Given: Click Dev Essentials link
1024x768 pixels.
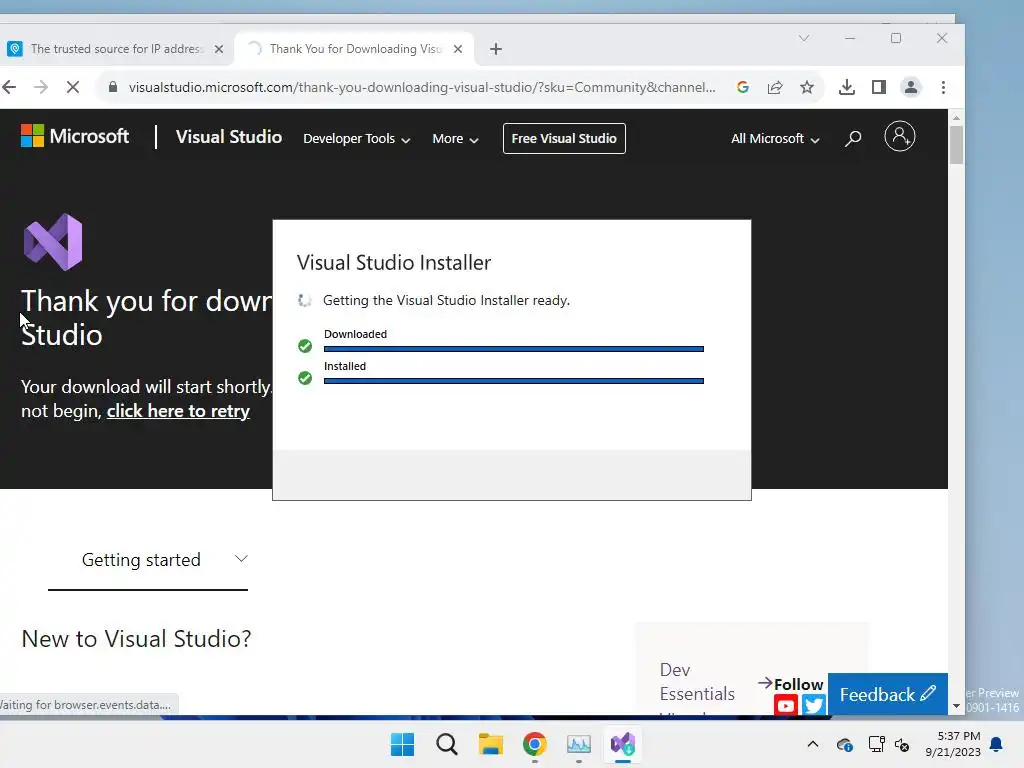Looking at the screenshot, I should 697,682.
